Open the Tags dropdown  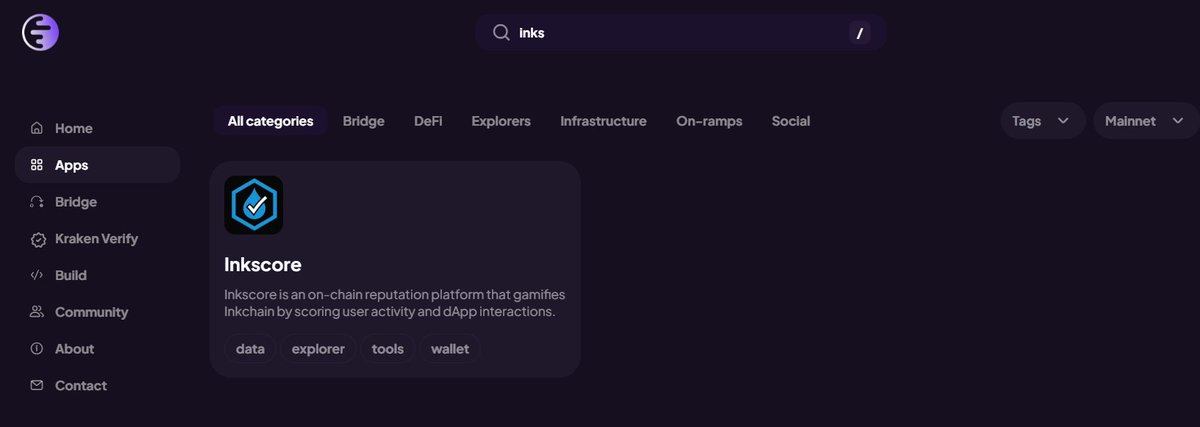[1043, 121]
